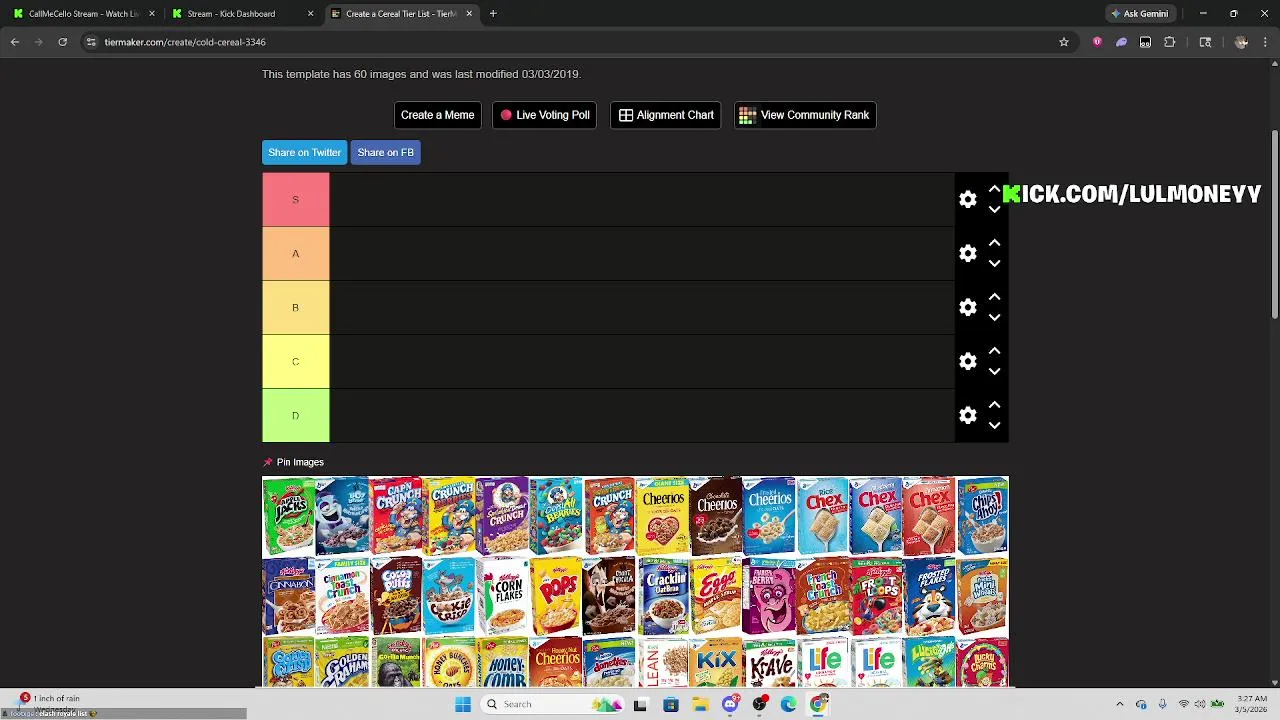The image size is (1280, 720).
Task: Click the light orange B tier label
Action: pyautogui.click(x=295, y=307)
